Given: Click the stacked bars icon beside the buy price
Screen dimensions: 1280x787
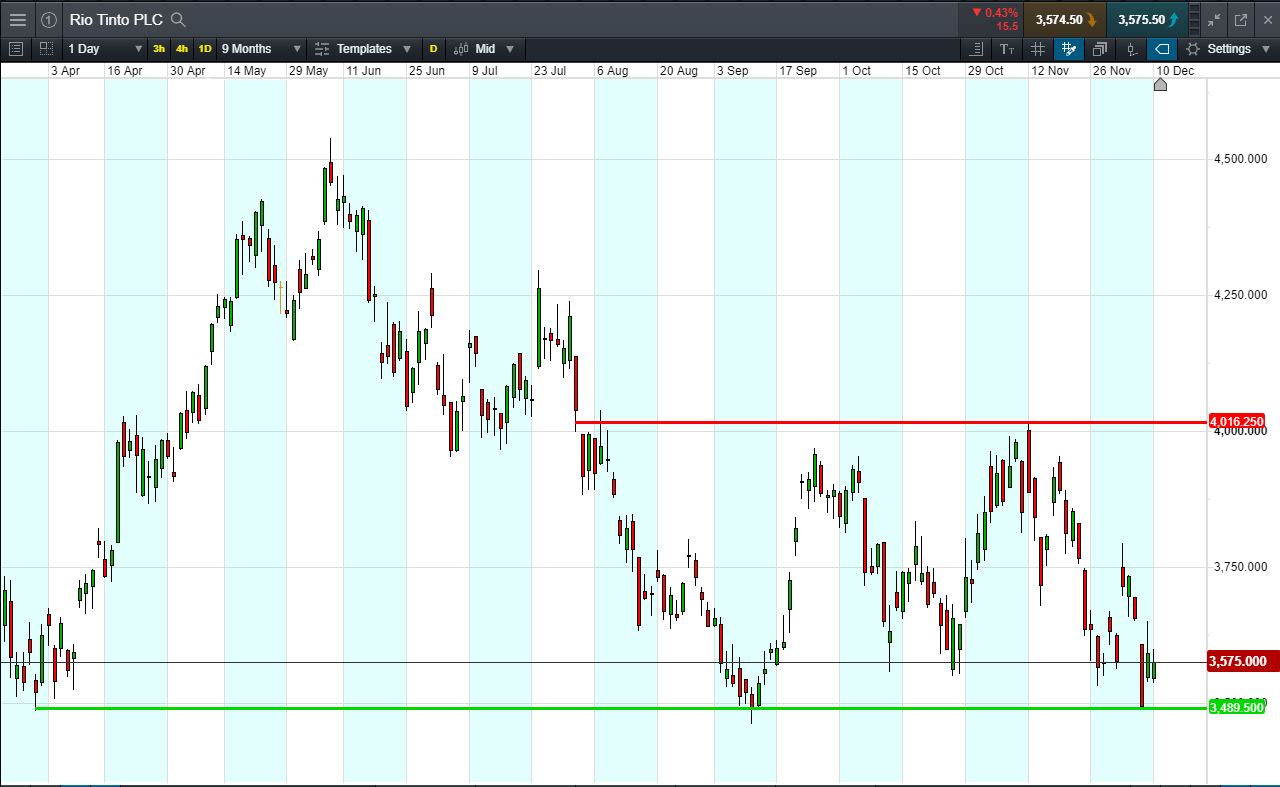Looking at the screenshot, I should click(x=1194, y=19).
